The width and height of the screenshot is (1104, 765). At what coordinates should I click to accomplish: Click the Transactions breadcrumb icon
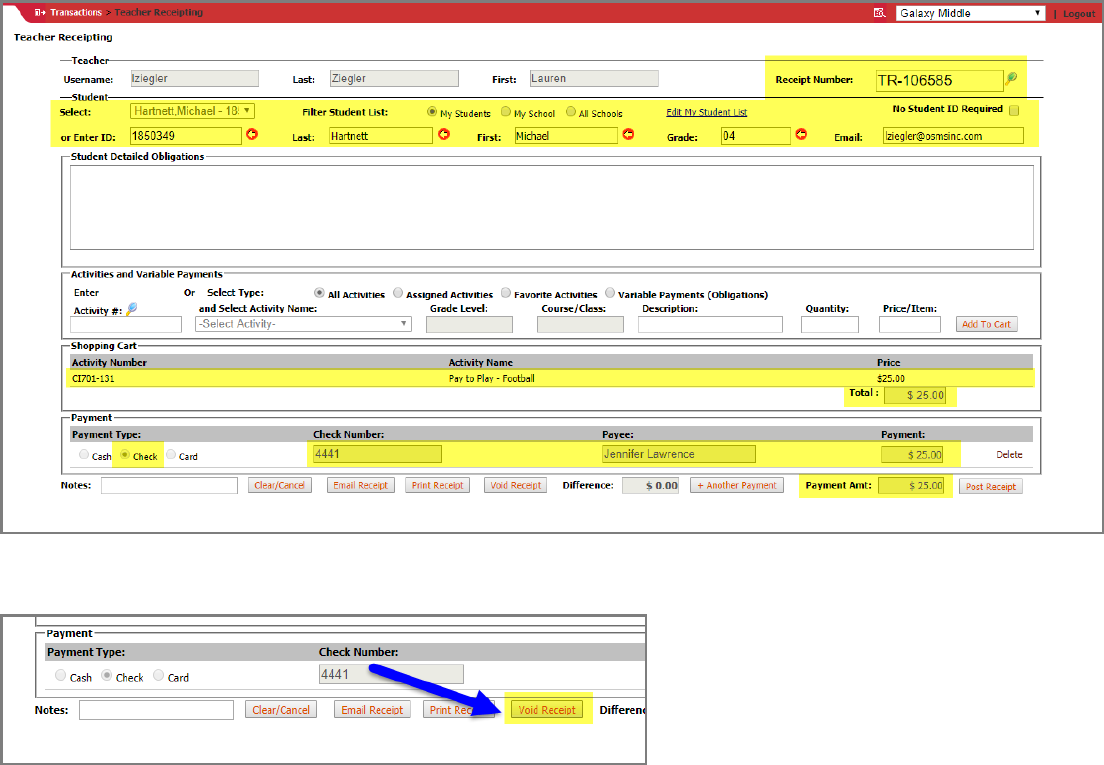pos(40,13)
